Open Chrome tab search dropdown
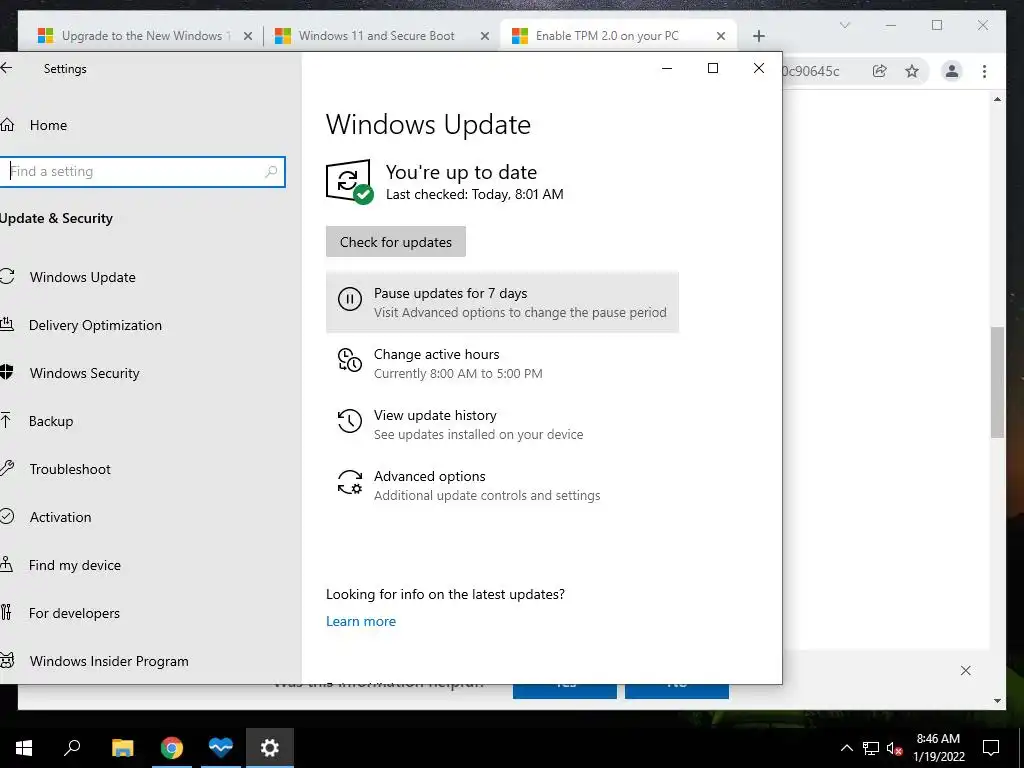 click(x=844, y=25)
